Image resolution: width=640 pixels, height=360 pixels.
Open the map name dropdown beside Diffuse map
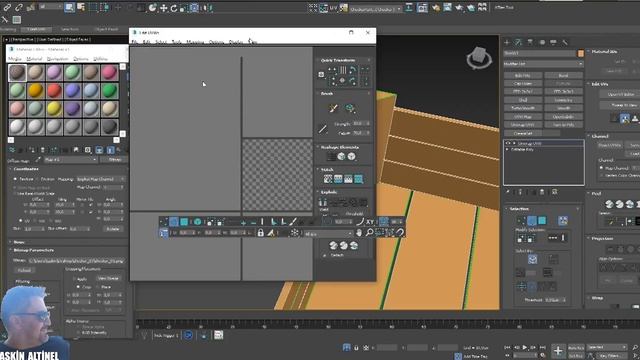[x=70, y=160]
